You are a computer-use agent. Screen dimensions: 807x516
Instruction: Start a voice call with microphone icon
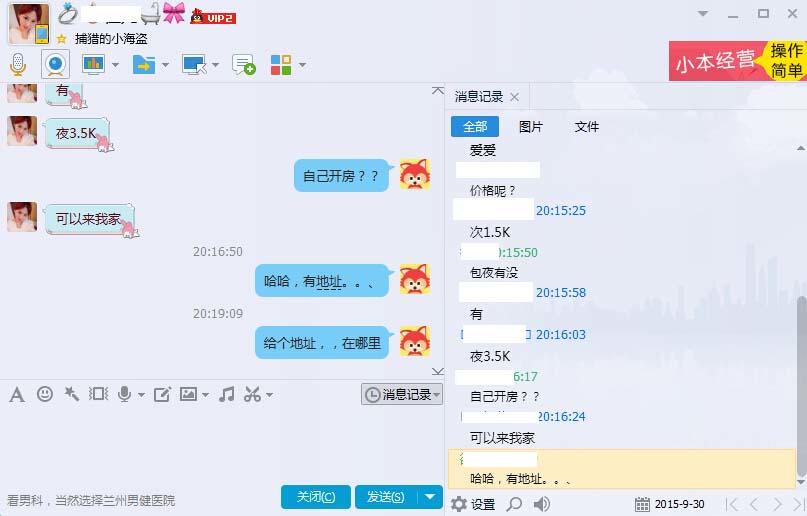coord(18,65)
